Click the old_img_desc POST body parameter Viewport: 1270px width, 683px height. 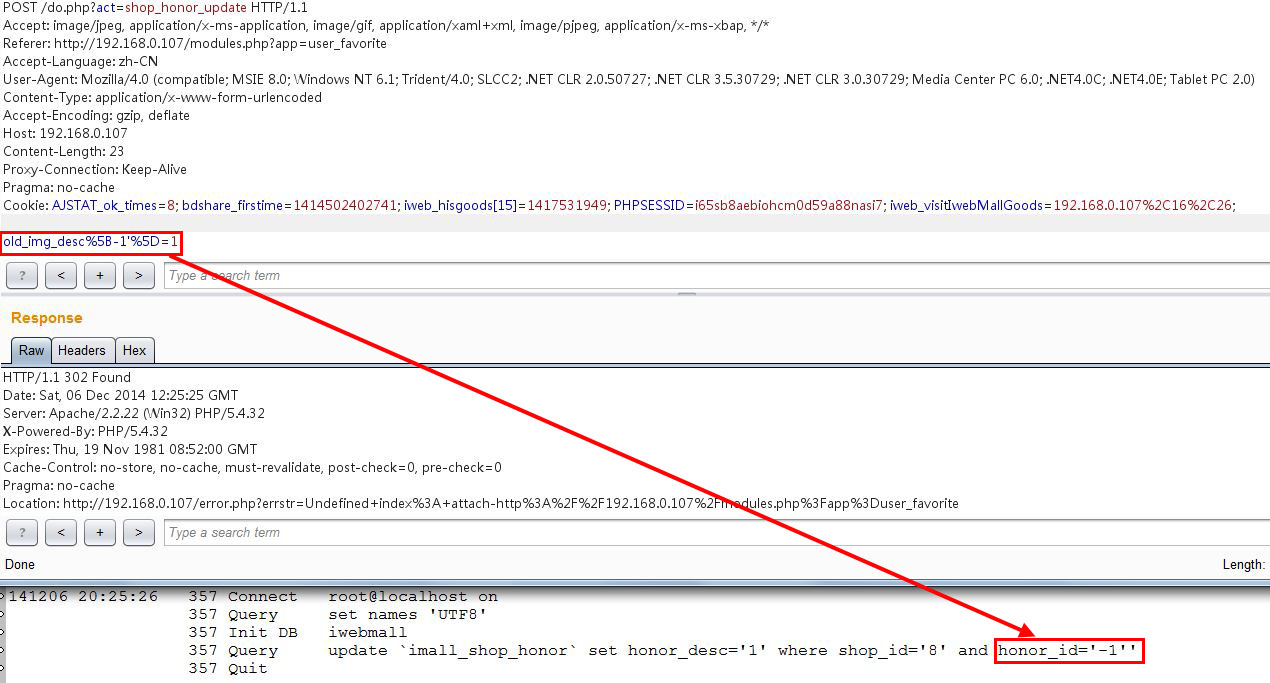[91, 241]
